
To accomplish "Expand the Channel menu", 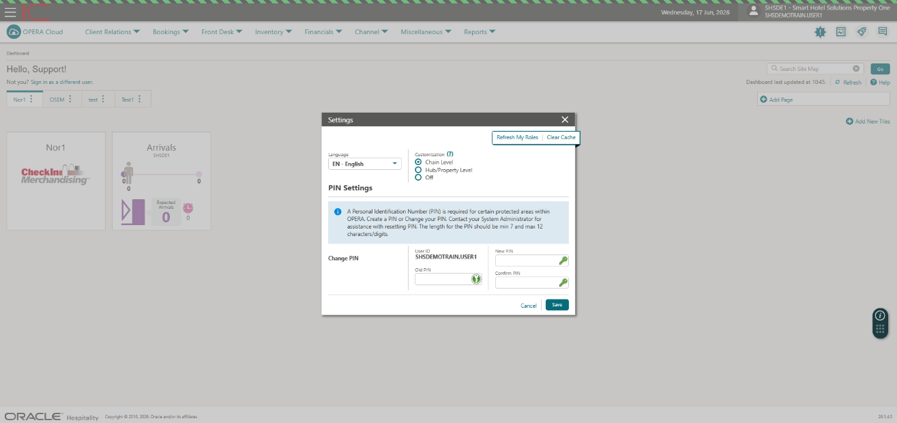I will [x=371, y=32].
